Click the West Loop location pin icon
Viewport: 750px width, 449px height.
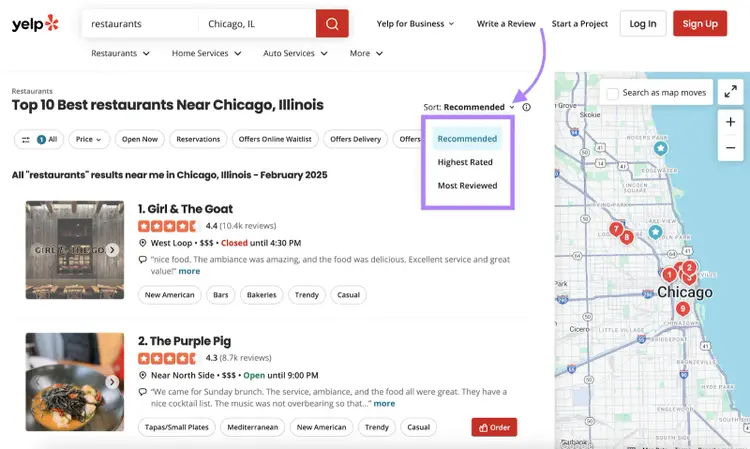pos(143,243)
